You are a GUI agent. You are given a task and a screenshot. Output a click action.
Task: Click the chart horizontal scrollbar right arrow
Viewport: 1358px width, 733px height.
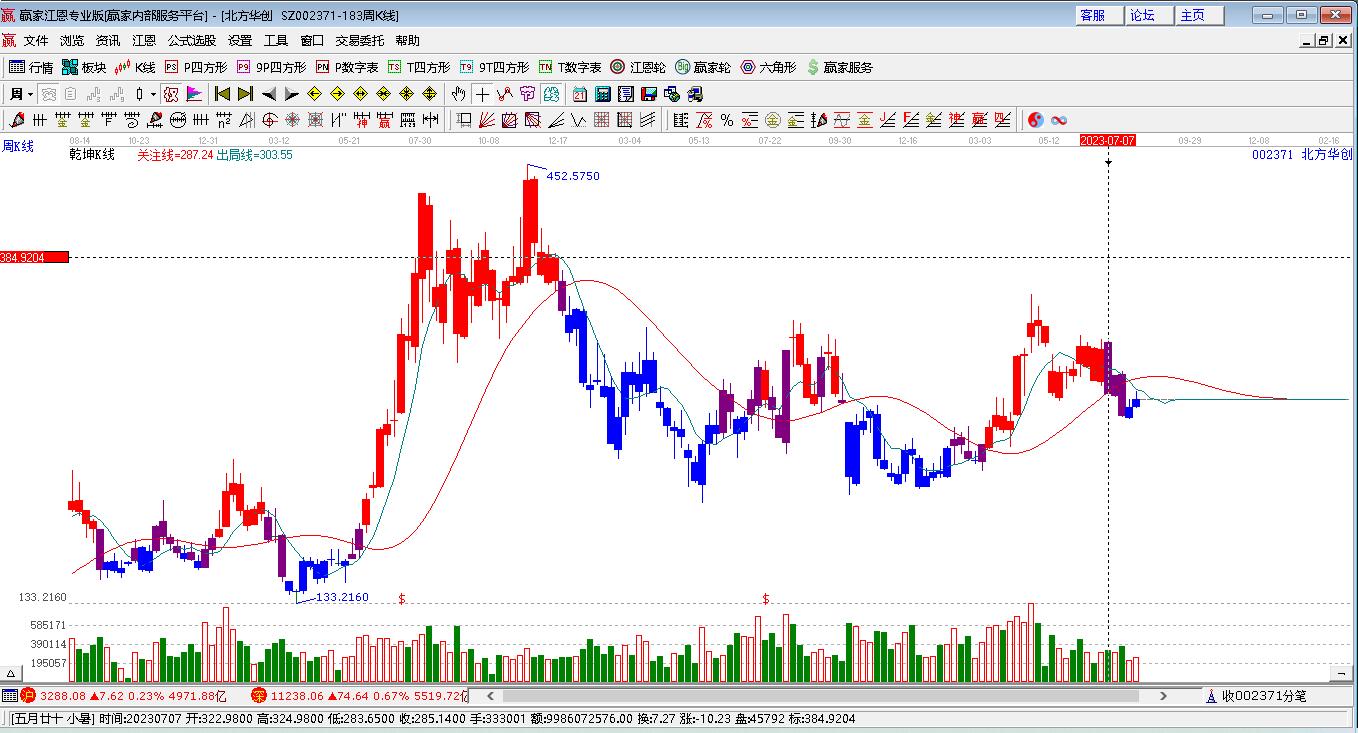pyautogui.click(x=1163, y=696)
